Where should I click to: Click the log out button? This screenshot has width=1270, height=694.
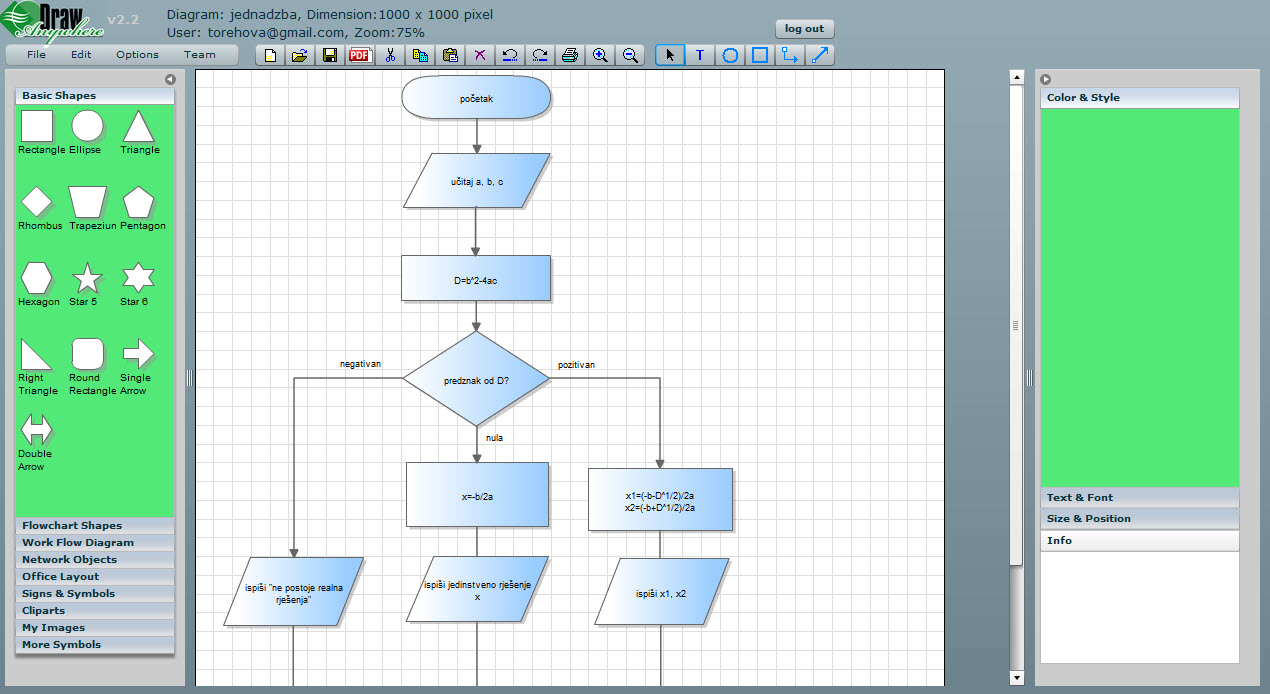pyautogui.click(x=804, y=28)
